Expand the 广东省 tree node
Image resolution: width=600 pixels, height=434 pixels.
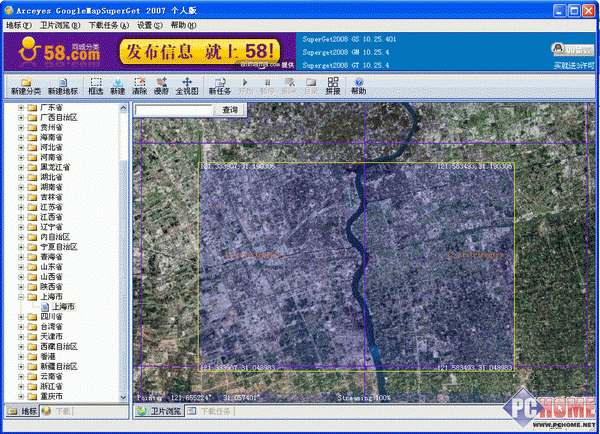coord(22,106)
